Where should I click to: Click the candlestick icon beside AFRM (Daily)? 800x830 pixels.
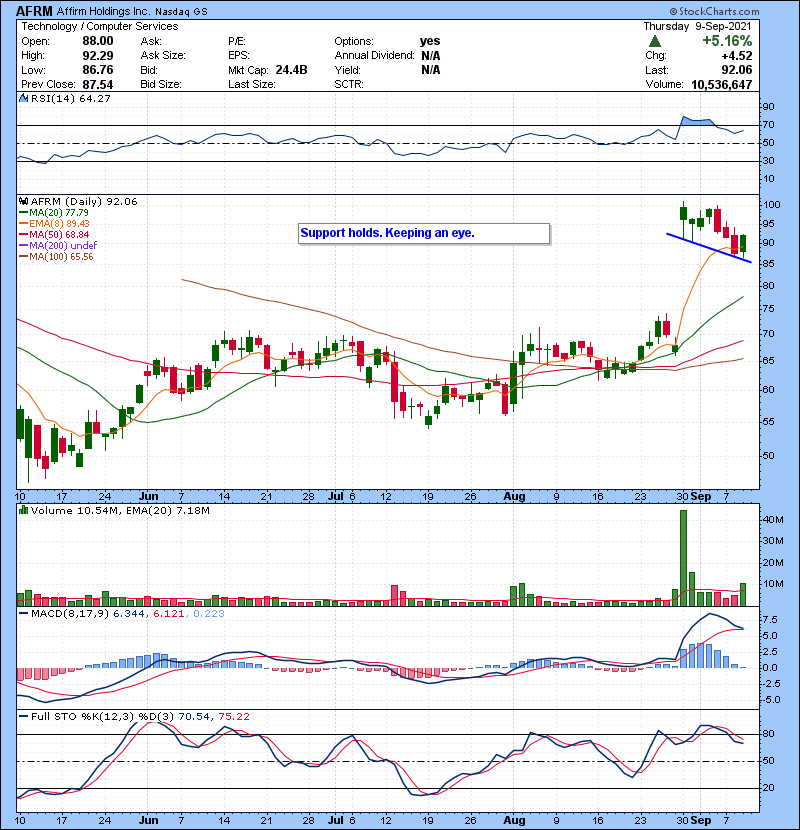pos(23,202)
